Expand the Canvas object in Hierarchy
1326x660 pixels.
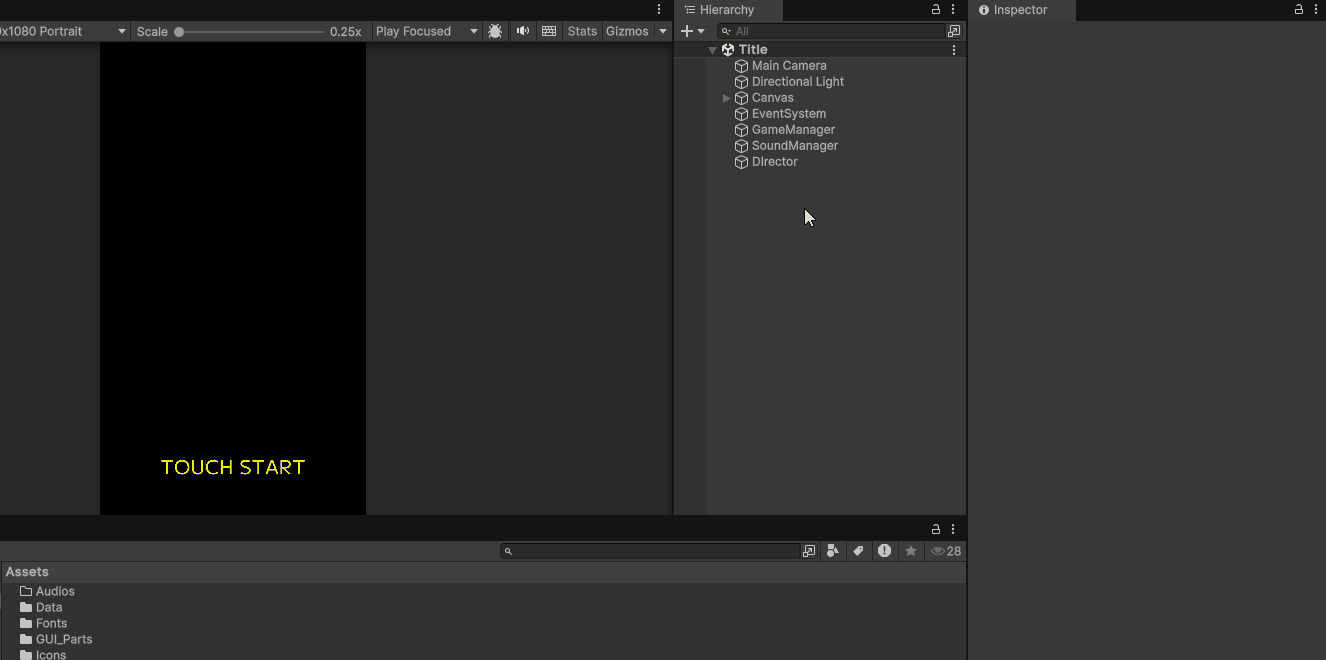[x=726, y=98]
